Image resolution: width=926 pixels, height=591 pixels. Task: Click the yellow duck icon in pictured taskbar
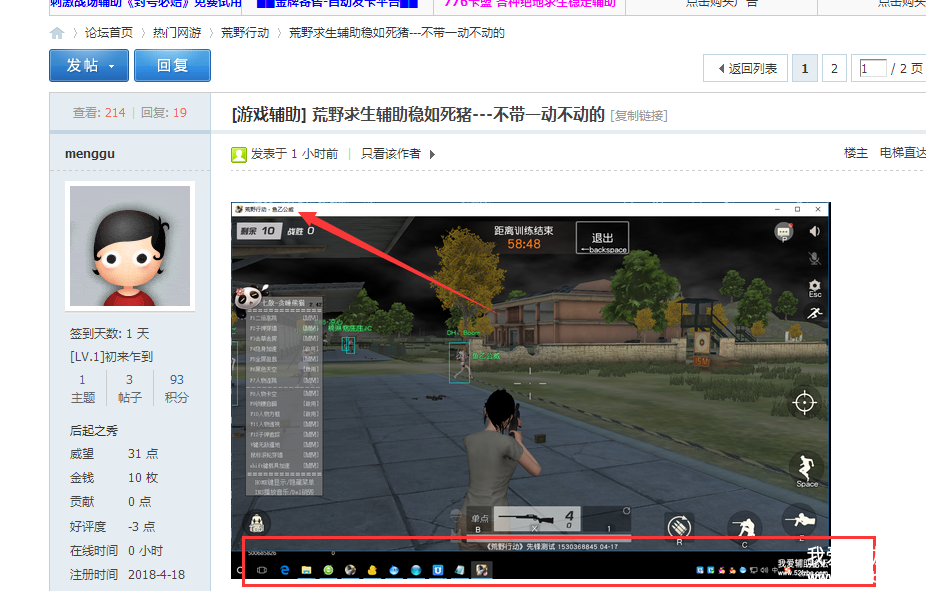pyautogui.click(x=372, y=570)
